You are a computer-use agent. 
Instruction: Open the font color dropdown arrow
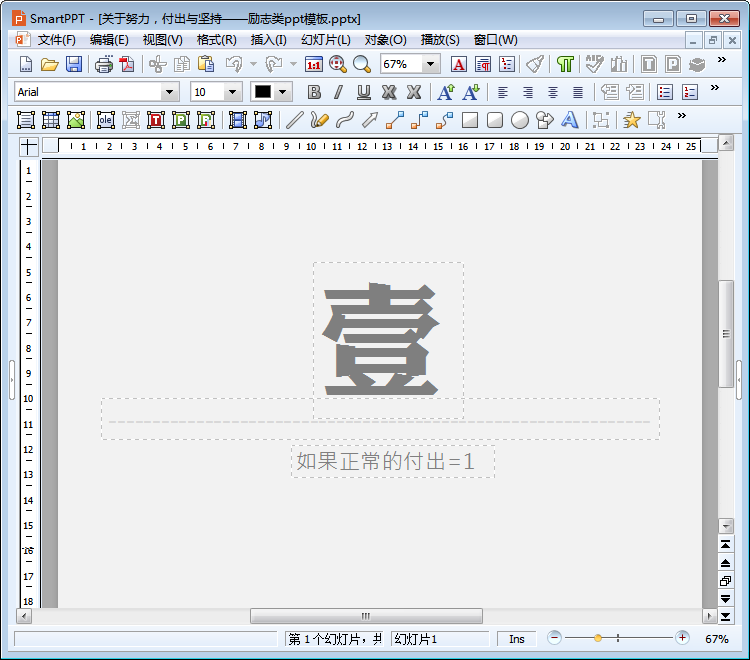pos(283,92)
